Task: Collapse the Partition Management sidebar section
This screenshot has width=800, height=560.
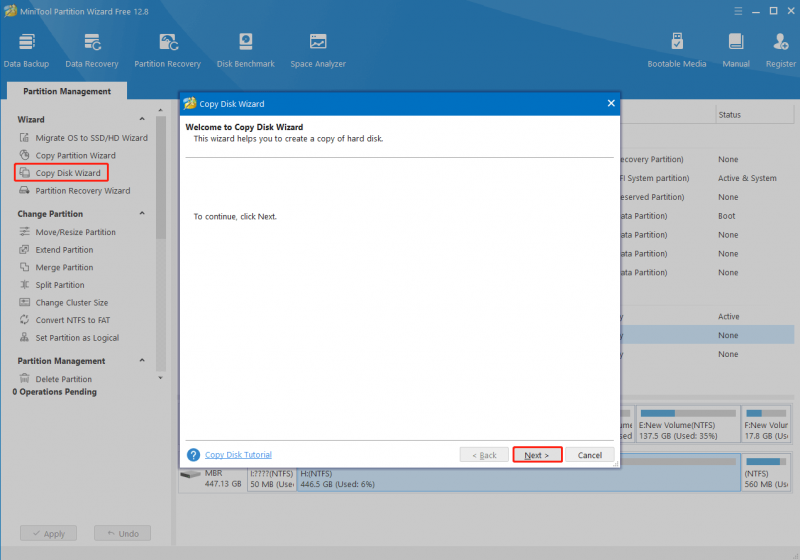Action: click(142, 360)
